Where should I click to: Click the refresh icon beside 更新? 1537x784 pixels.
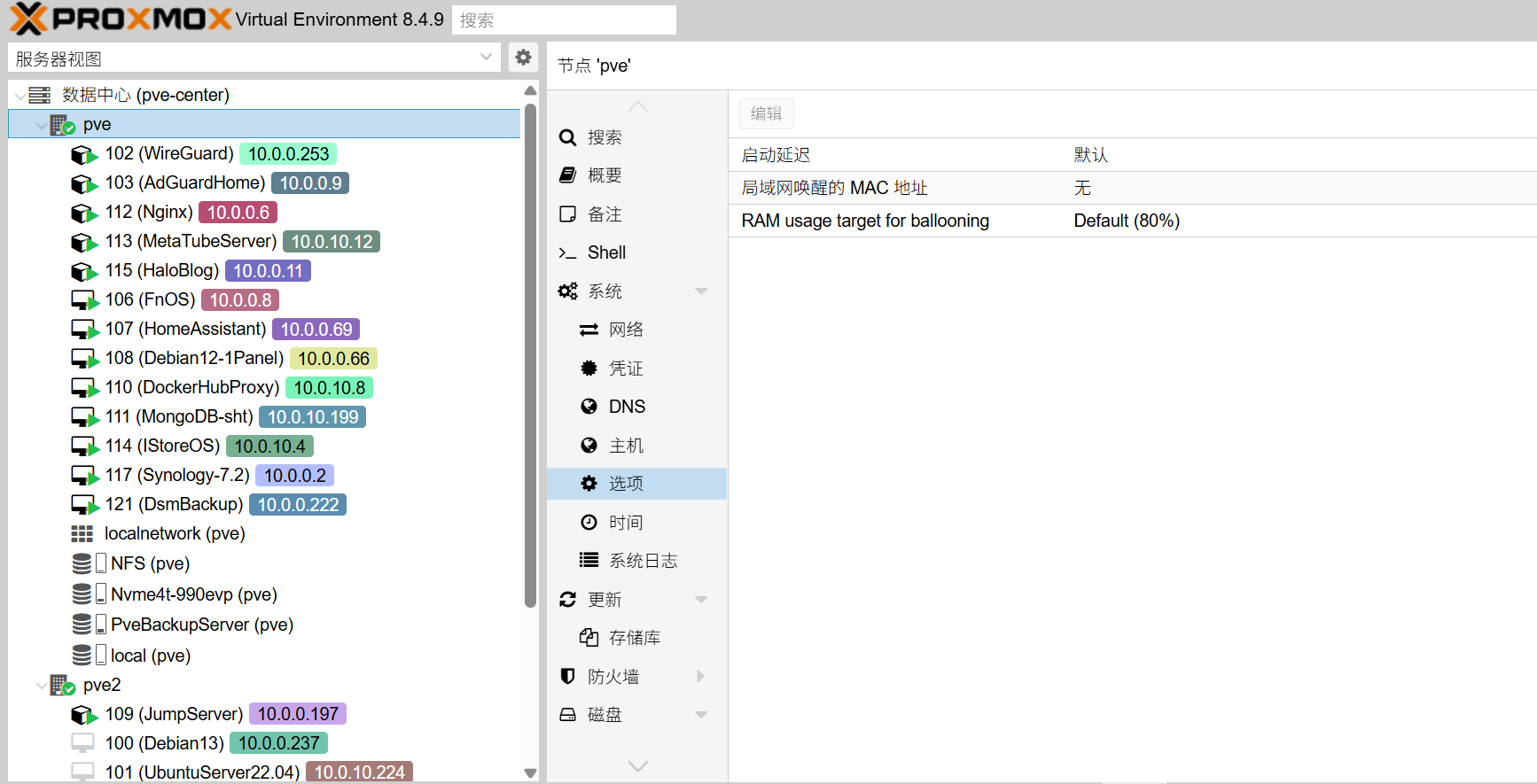click(568, 600)
